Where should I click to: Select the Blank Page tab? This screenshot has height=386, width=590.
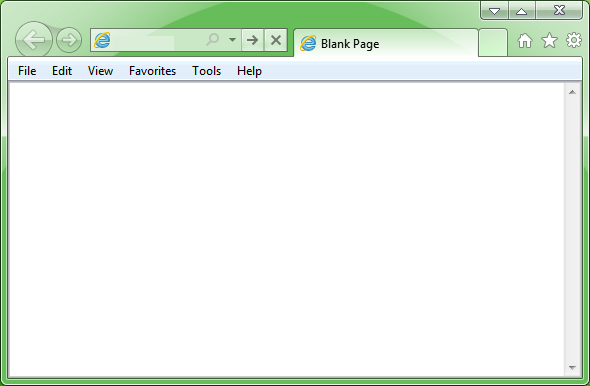386,43
